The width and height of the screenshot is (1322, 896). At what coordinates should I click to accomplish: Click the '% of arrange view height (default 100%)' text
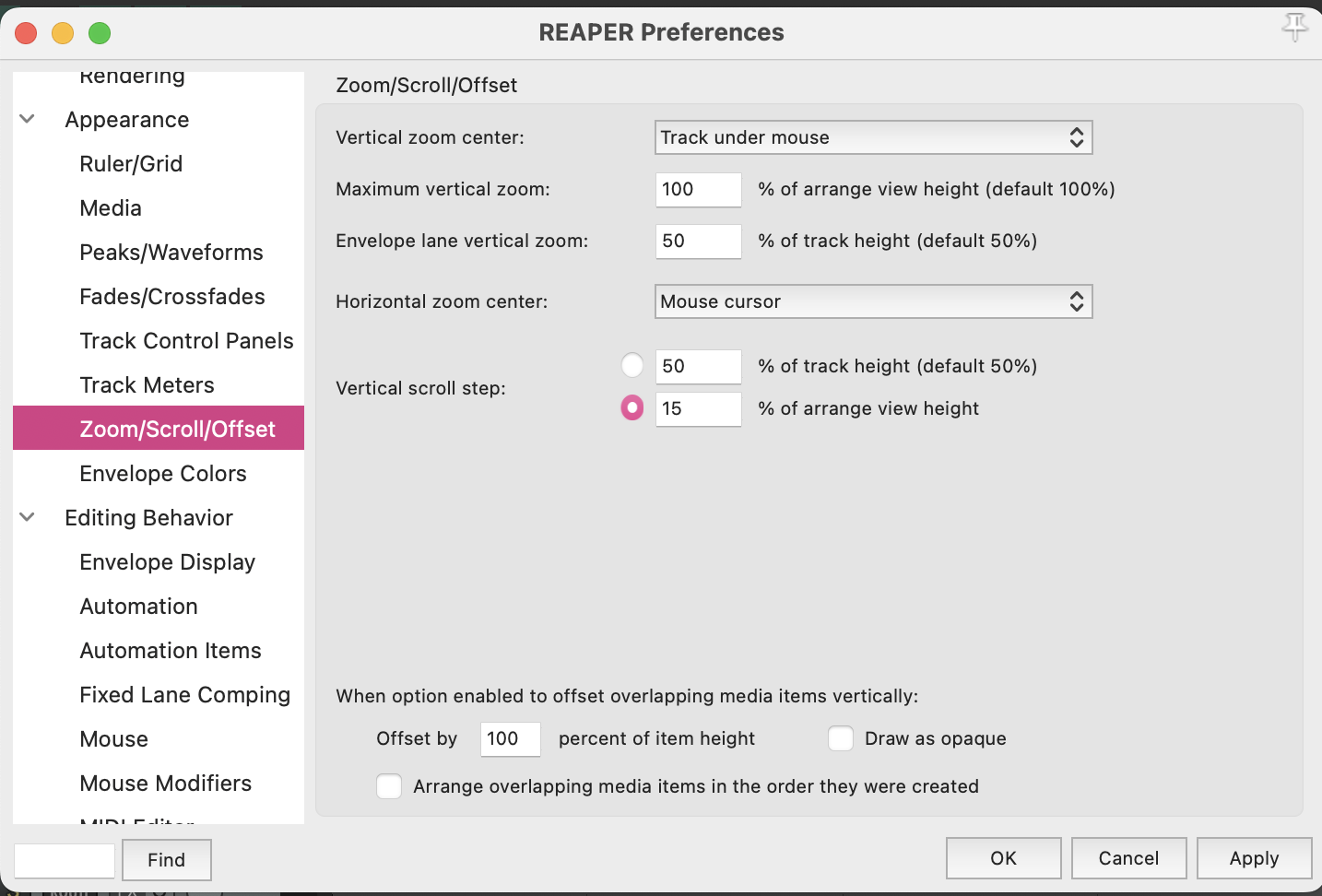937,189
